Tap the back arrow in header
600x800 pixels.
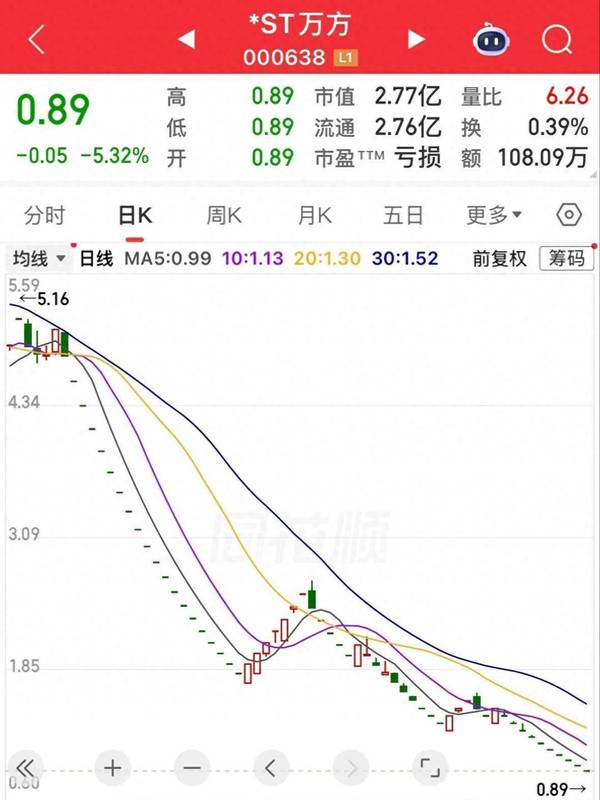[x=37, y=39]
